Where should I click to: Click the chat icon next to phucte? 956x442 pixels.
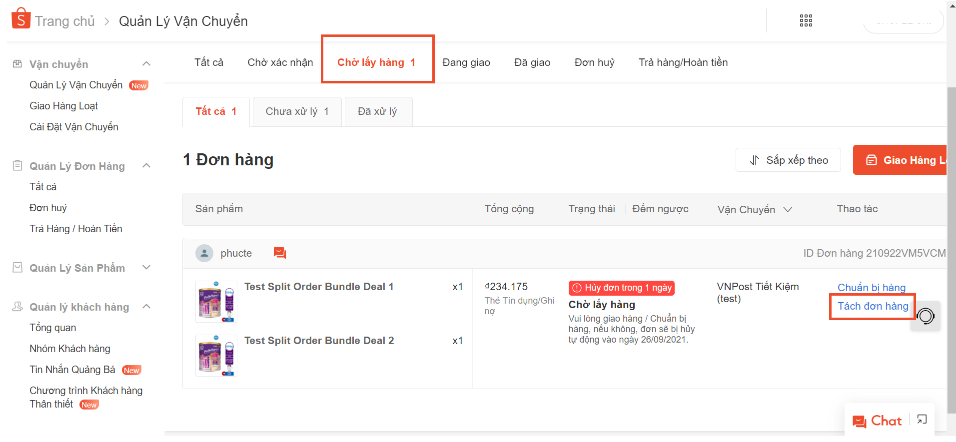pos(280,253)
